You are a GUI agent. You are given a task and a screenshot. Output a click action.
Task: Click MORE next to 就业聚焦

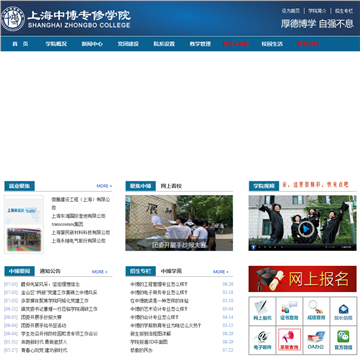click(x=104, y=186)
